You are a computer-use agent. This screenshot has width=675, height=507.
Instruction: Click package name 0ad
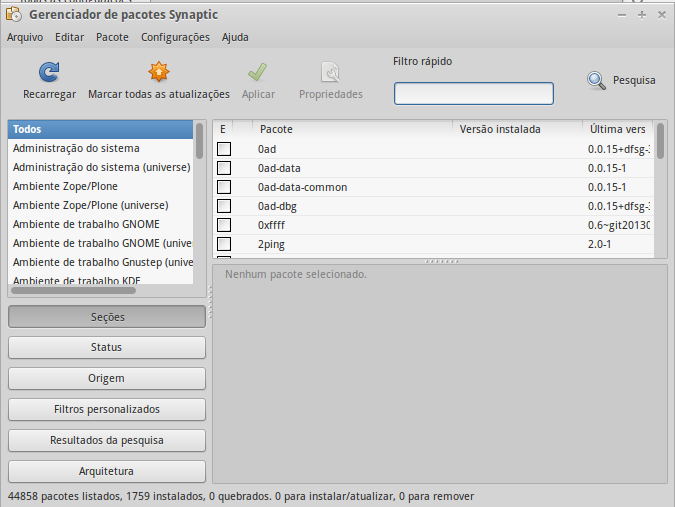pos(267,149)
